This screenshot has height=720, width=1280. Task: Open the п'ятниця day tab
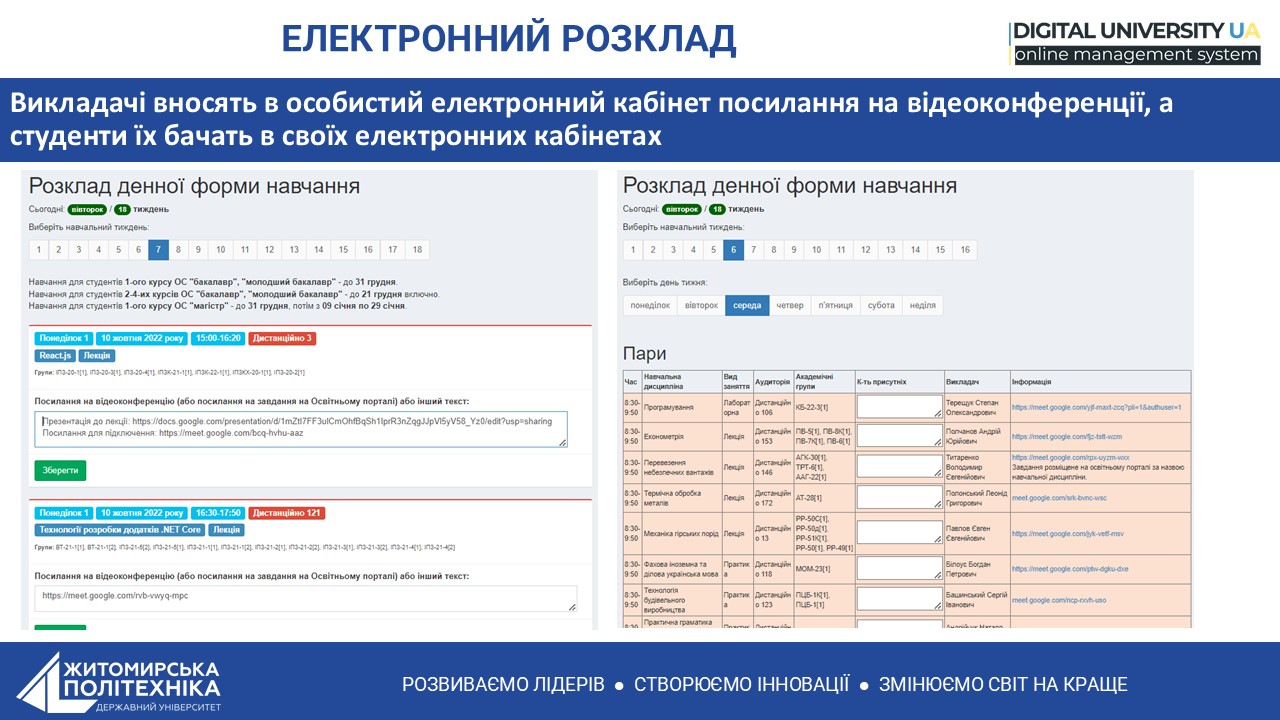click(x=834, y=306)
